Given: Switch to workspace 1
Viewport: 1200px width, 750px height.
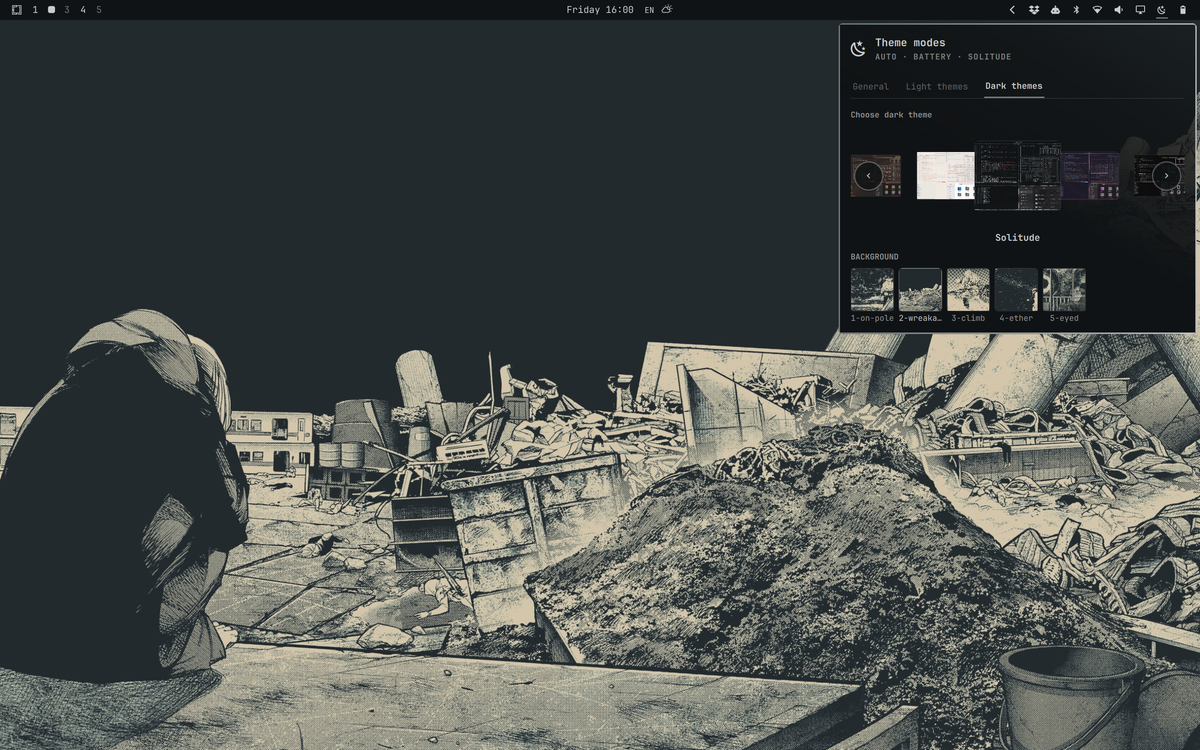Looking at the screenshot, I should coord(35,10).
